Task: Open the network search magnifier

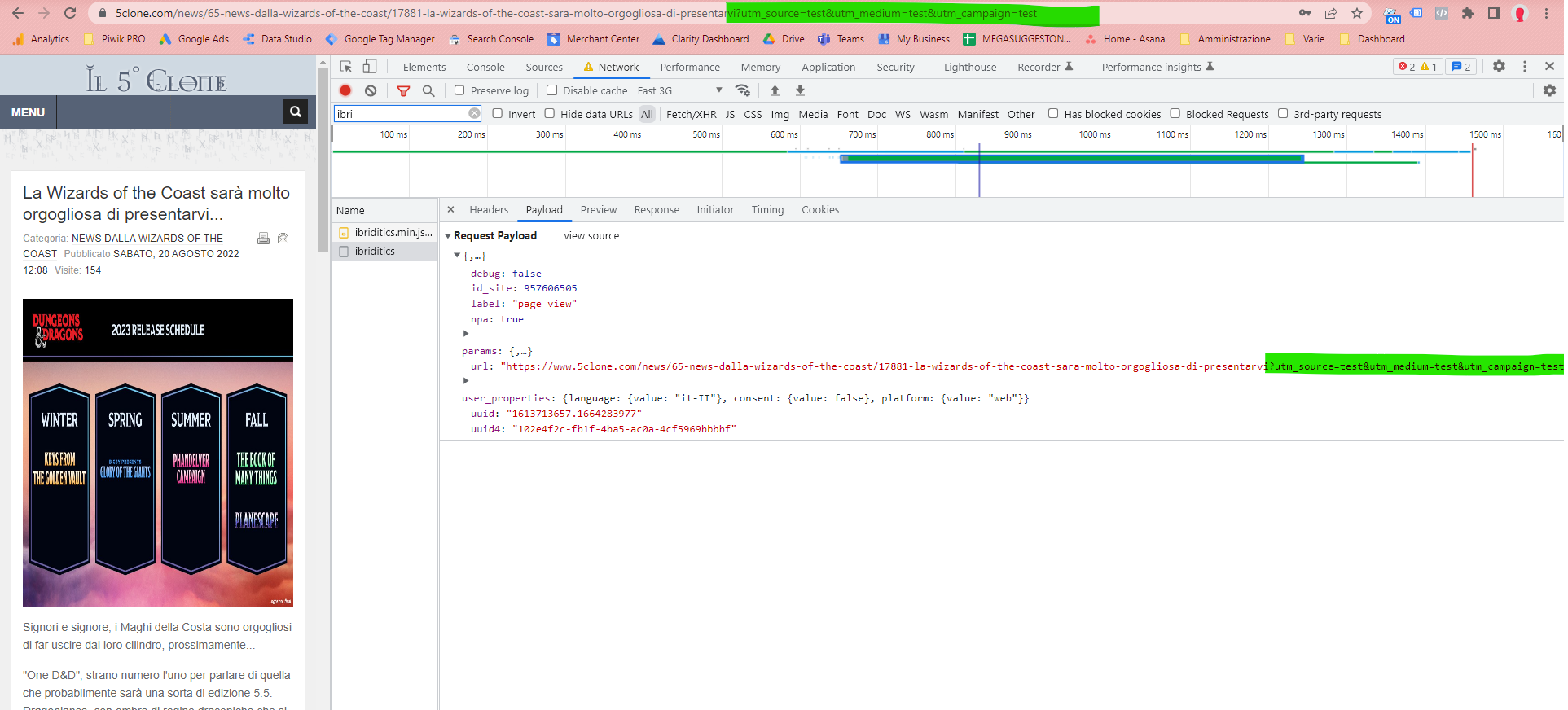Action: (x=428, y=90)
